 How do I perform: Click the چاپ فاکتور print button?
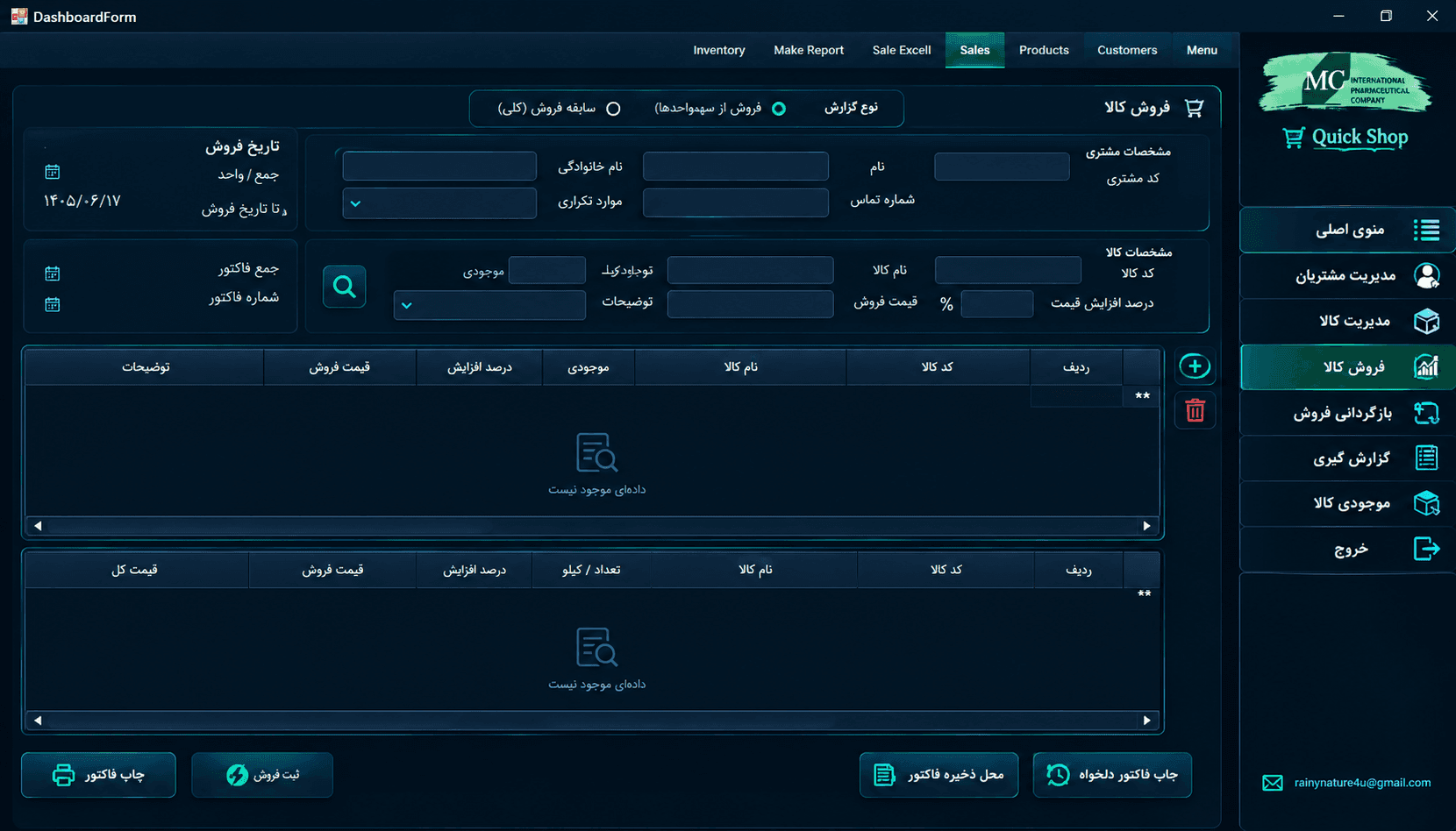98,775
